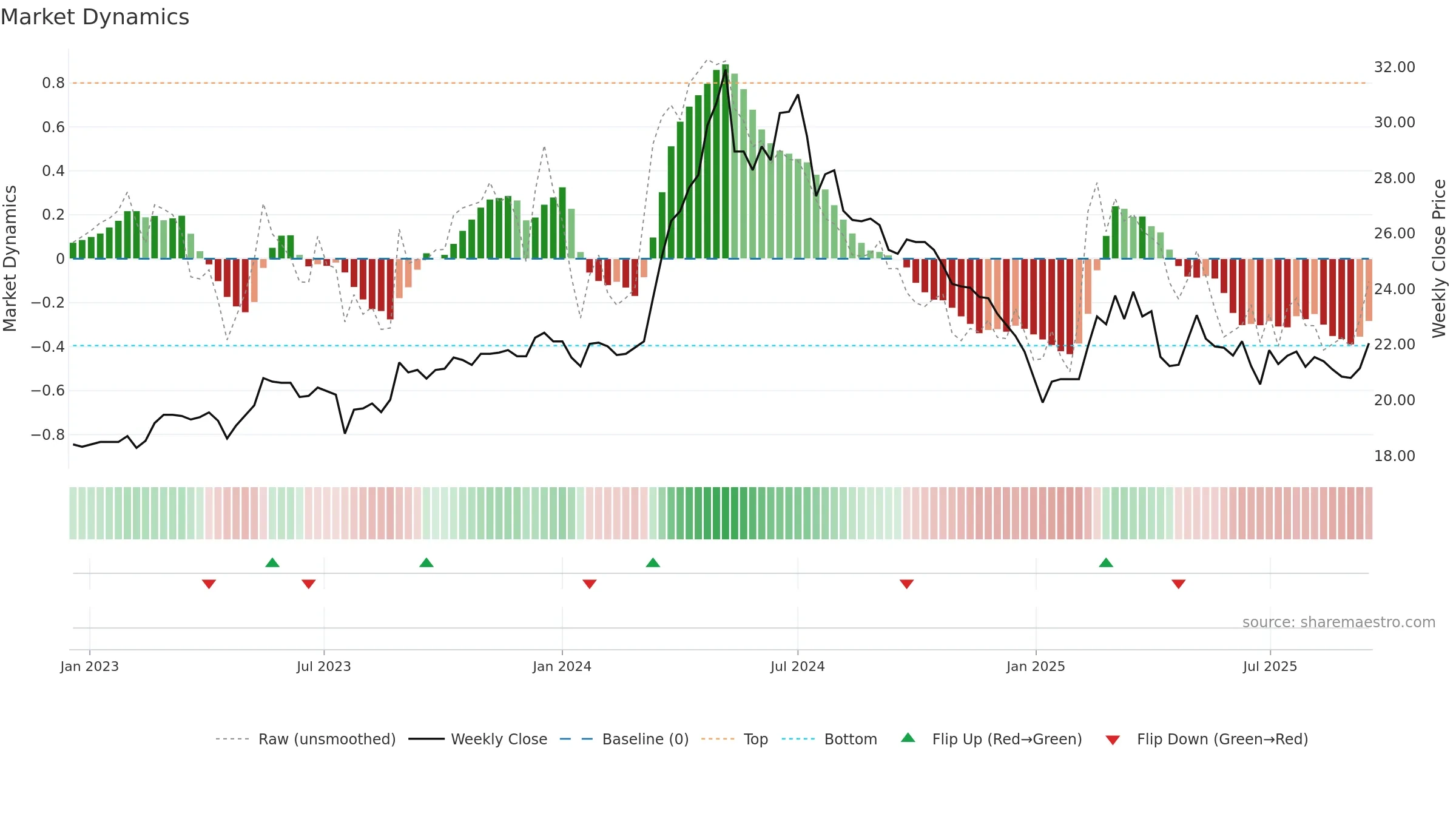Image resolution: width=1456 pixels, height=819 pixels.
Task: Click the orange dashed Top line swatch in the legend
Action: click(718, 739)
